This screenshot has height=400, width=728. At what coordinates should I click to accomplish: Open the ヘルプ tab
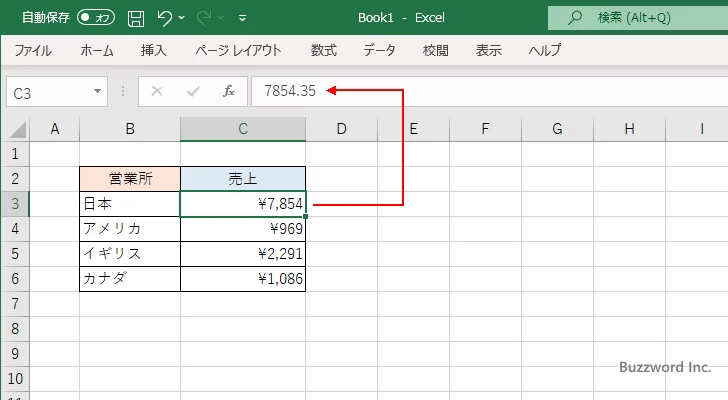click(545, 50)
